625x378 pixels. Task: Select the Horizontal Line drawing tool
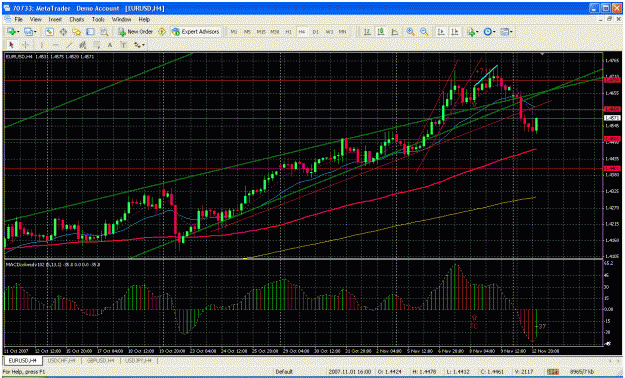55,45
